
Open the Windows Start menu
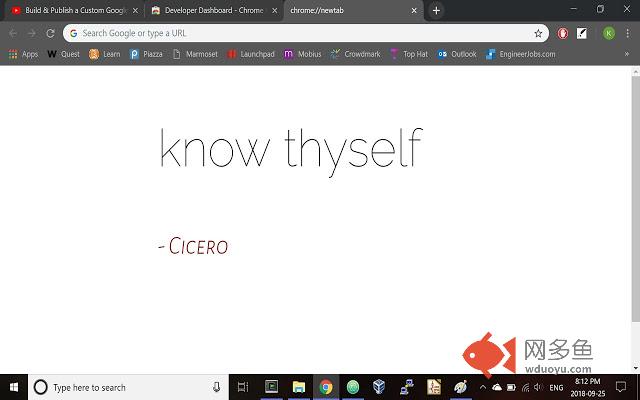(x=13, y=387)
